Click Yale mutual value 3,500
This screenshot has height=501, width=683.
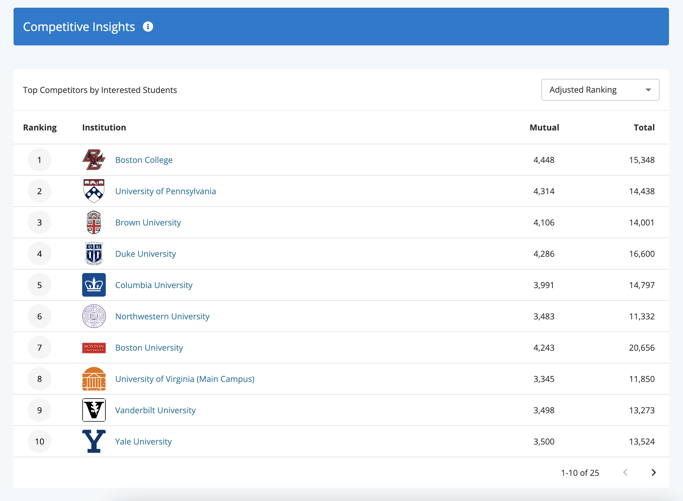[x=544, y=442]
